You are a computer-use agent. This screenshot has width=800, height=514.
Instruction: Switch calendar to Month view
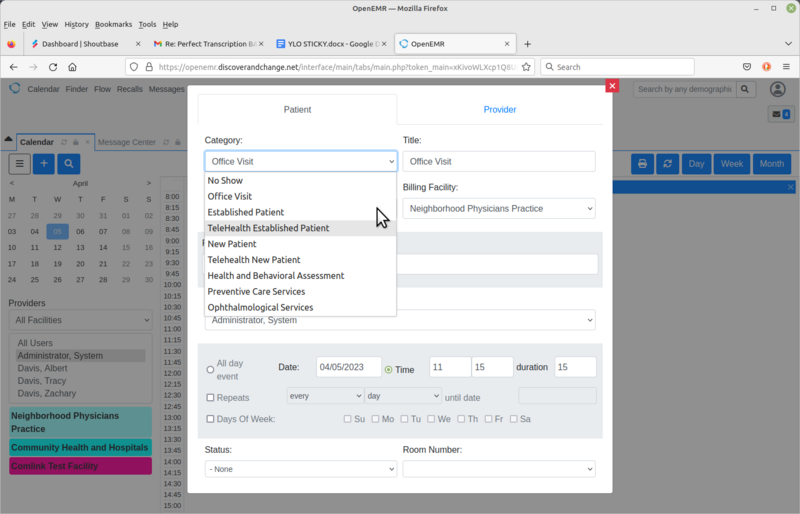[x=771, y=164]
